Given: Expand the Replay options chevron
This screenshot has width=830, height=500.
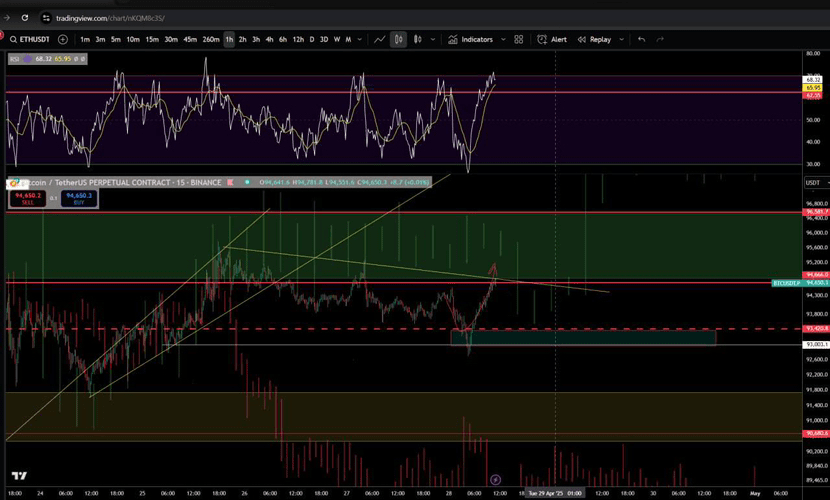Looking at the screenshot, I should (621, 40).
